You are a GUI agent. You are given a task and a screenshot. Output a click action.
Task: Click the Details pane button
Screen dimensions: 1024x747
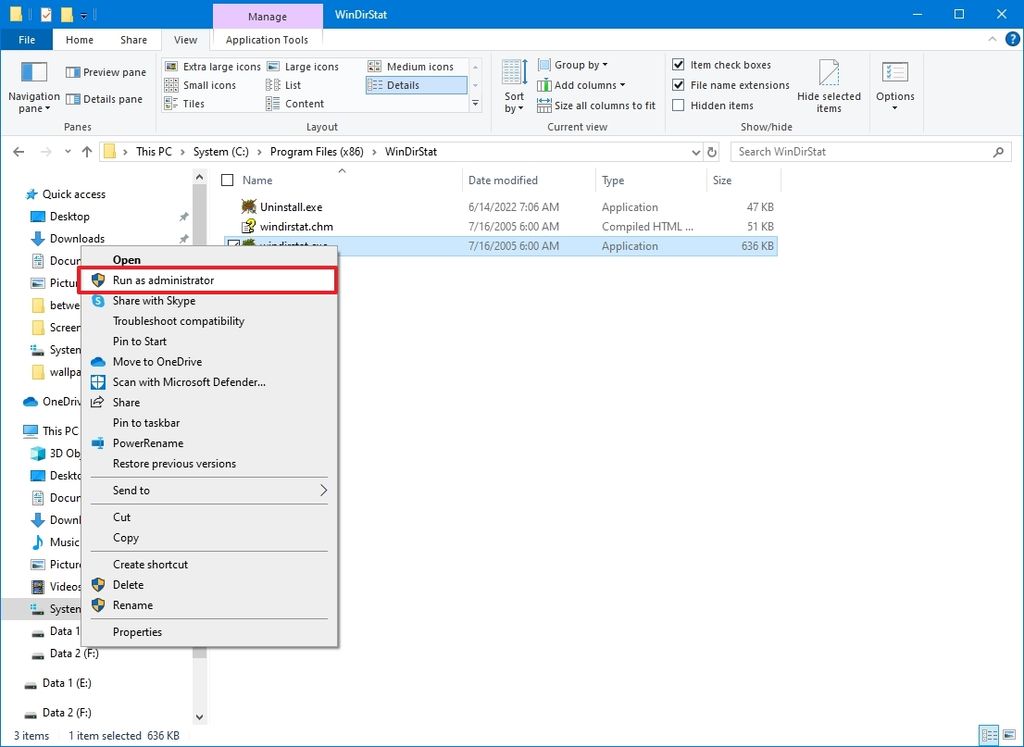tap(104, 98)
